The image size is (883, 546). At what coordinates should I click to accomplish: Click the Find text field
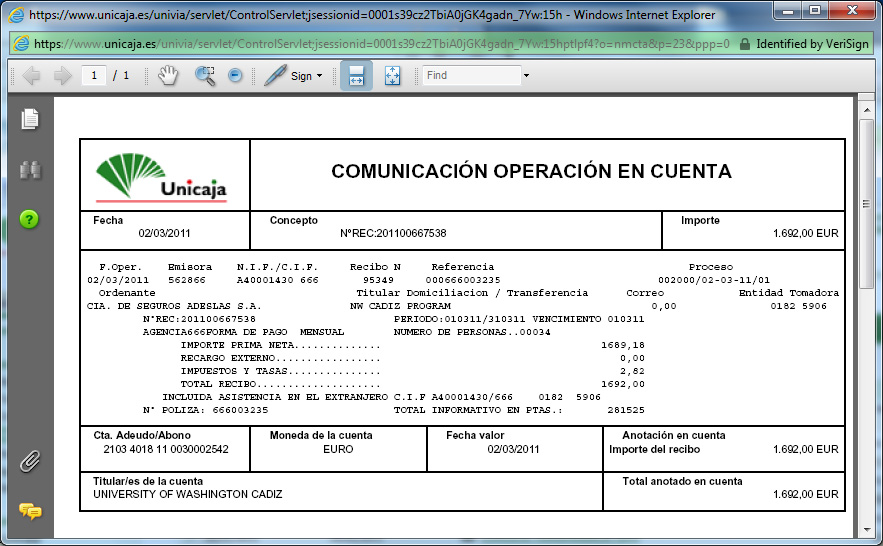tap(472, 75)
